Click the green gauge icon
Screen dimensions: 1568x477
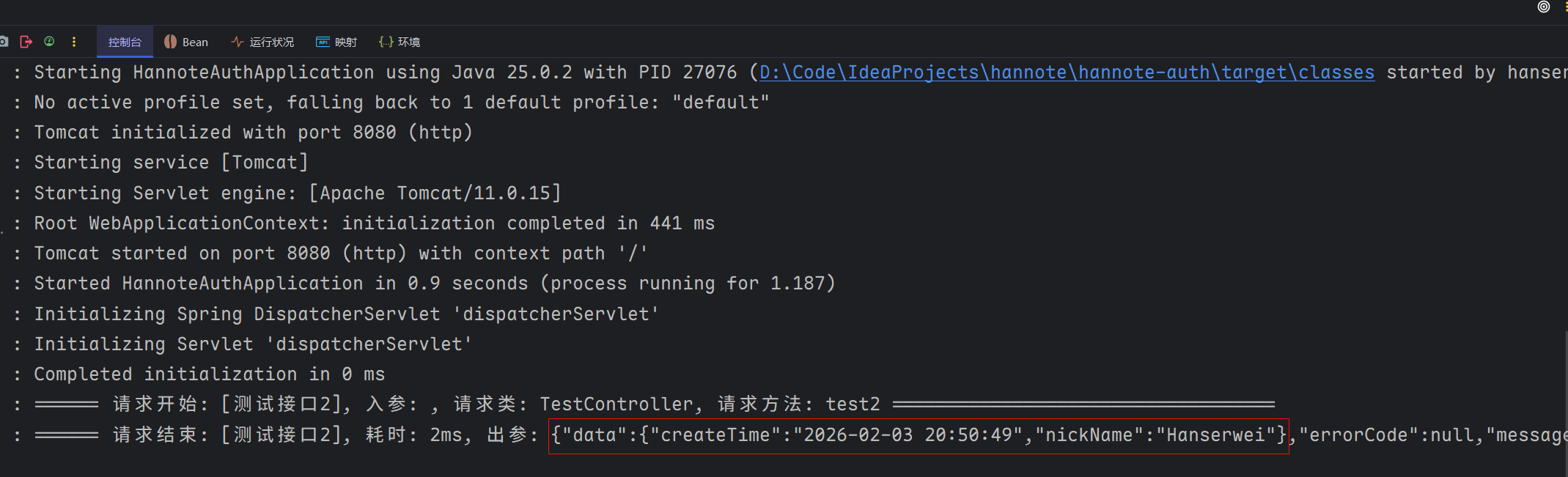pos(49,42)
